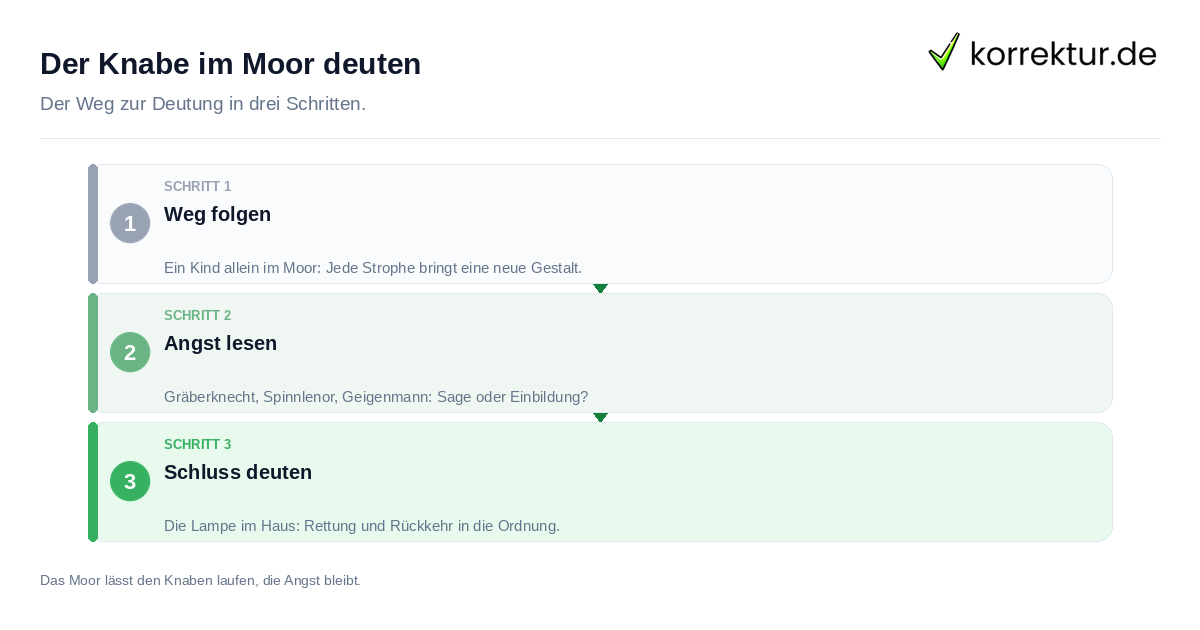Open the korrektur.de wordmark link
The width and height of the screenshot is (1200, 630).
(1063, 53)
